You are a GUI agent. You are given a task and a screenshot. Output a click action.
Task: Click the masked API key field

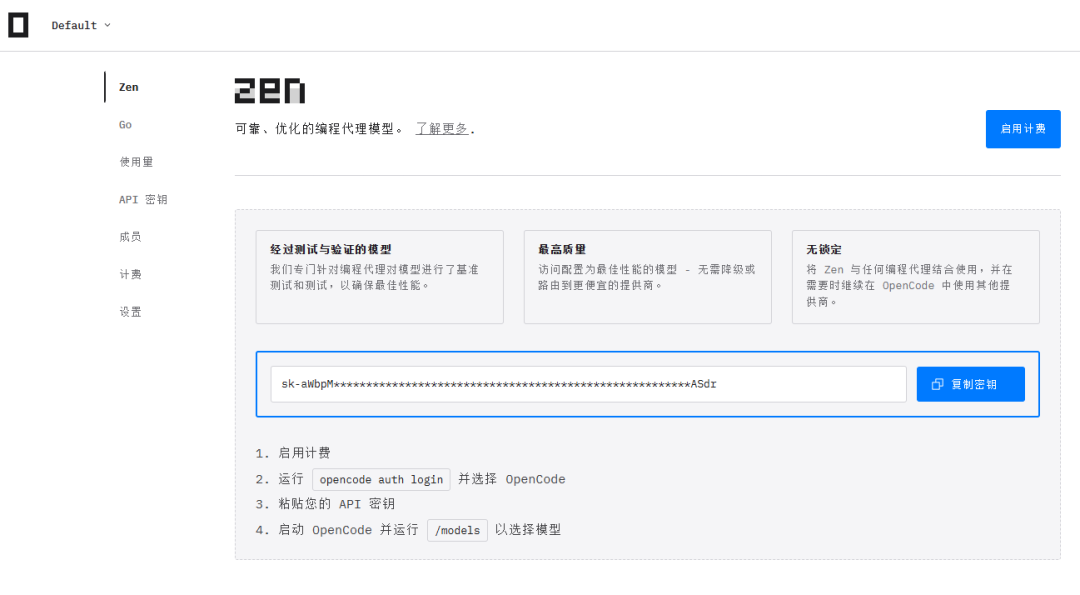coord(588,384)
